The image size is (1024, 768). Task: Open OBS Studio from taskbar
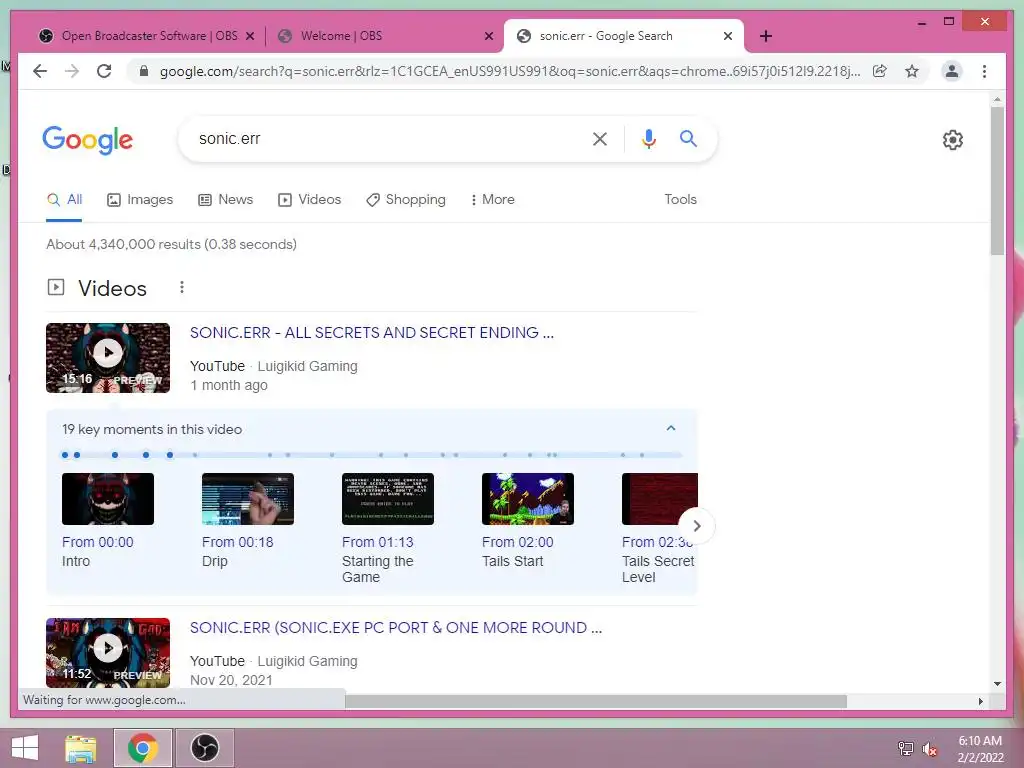click(x=205, y=748)
